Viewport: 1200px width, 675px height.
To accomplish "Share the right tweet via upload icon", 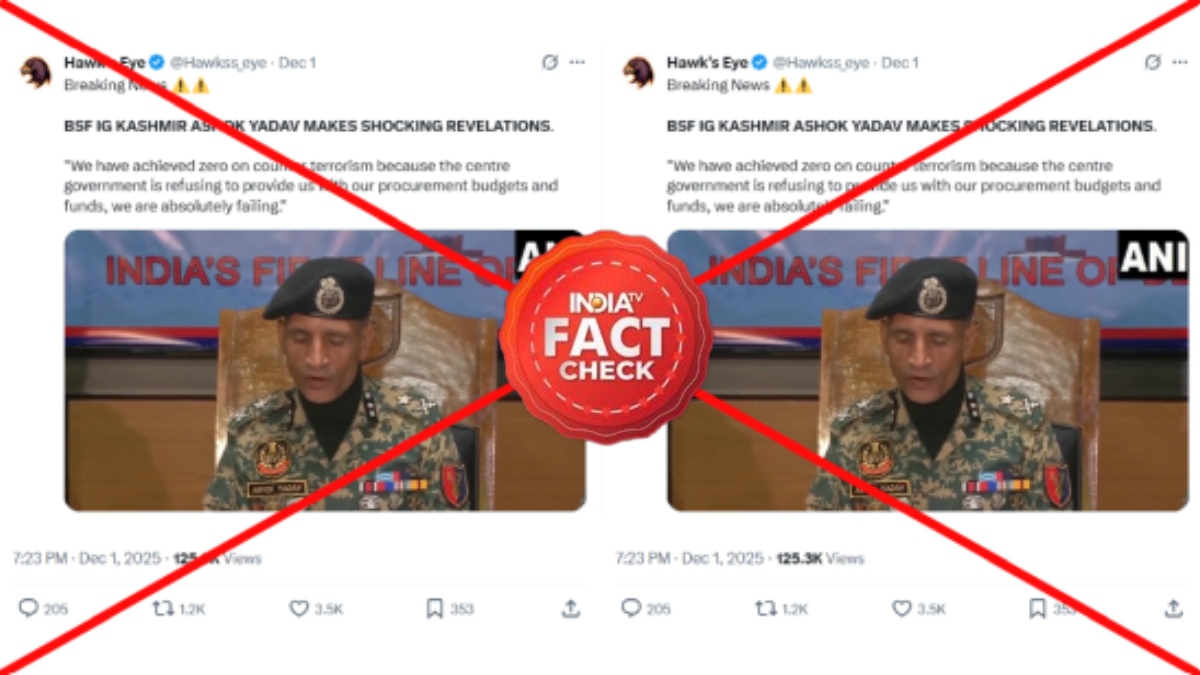I will click(1174, 607).
